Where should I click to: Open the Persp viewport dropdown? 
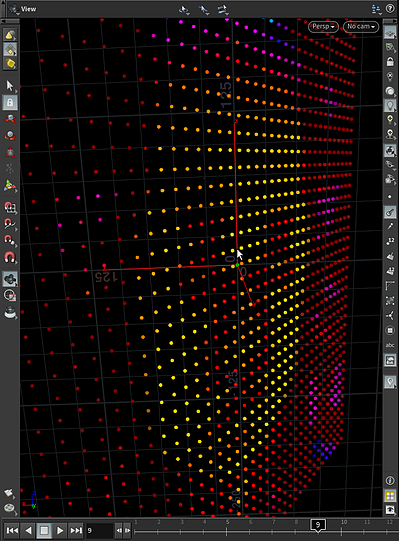[x=323, y=27]
